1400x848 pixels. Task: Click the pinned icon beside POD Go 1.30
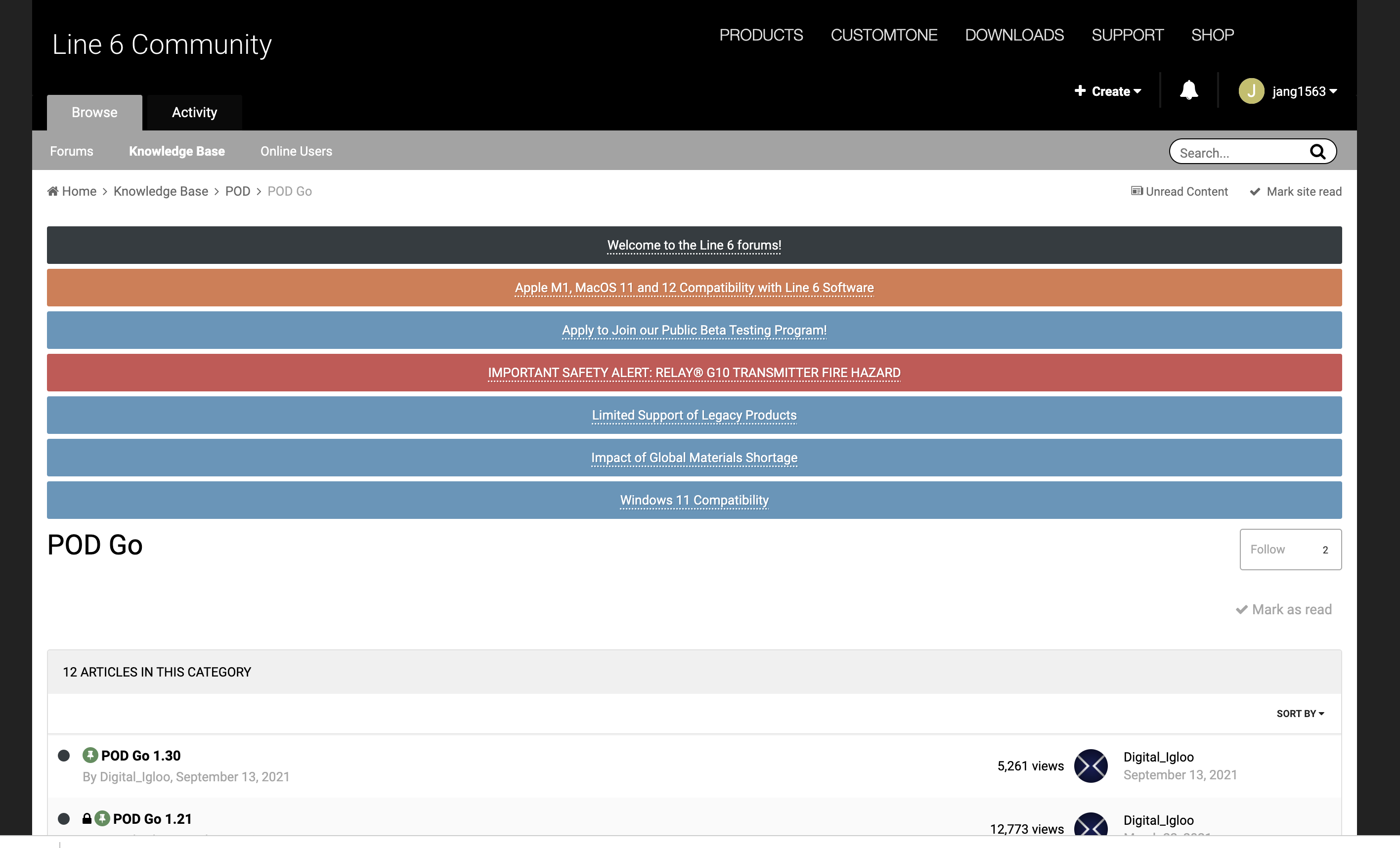click(90, 755)
